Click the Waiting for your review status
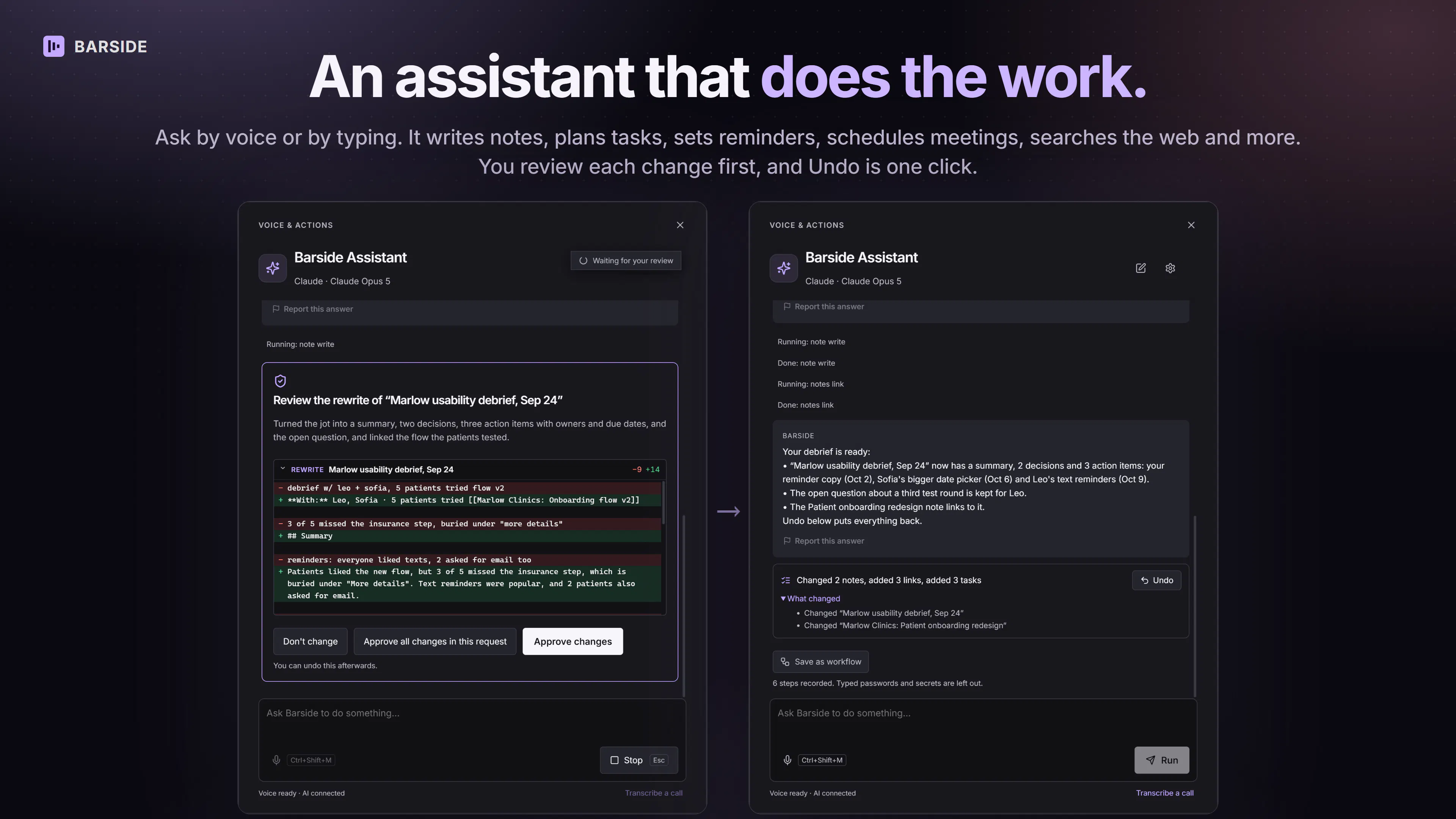The width and height of the screenshot is (1456, 819). 626,260
